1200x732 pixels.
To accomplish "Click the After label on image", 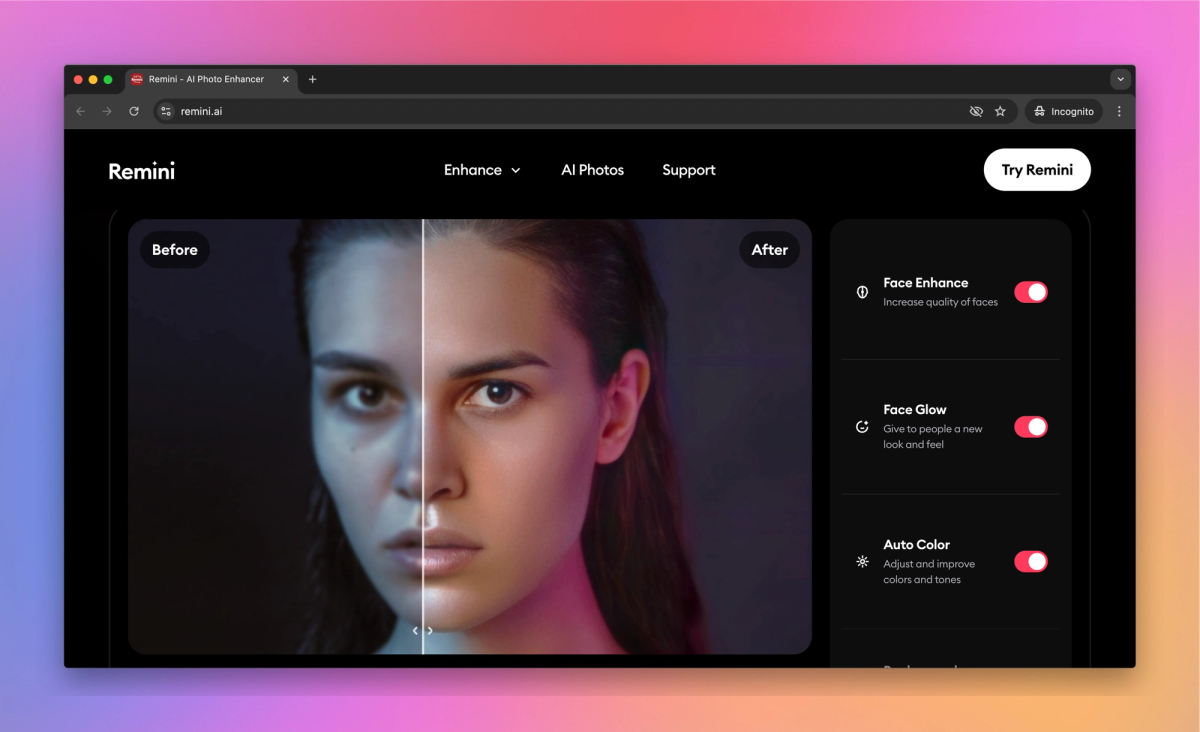I will point(770,250).
